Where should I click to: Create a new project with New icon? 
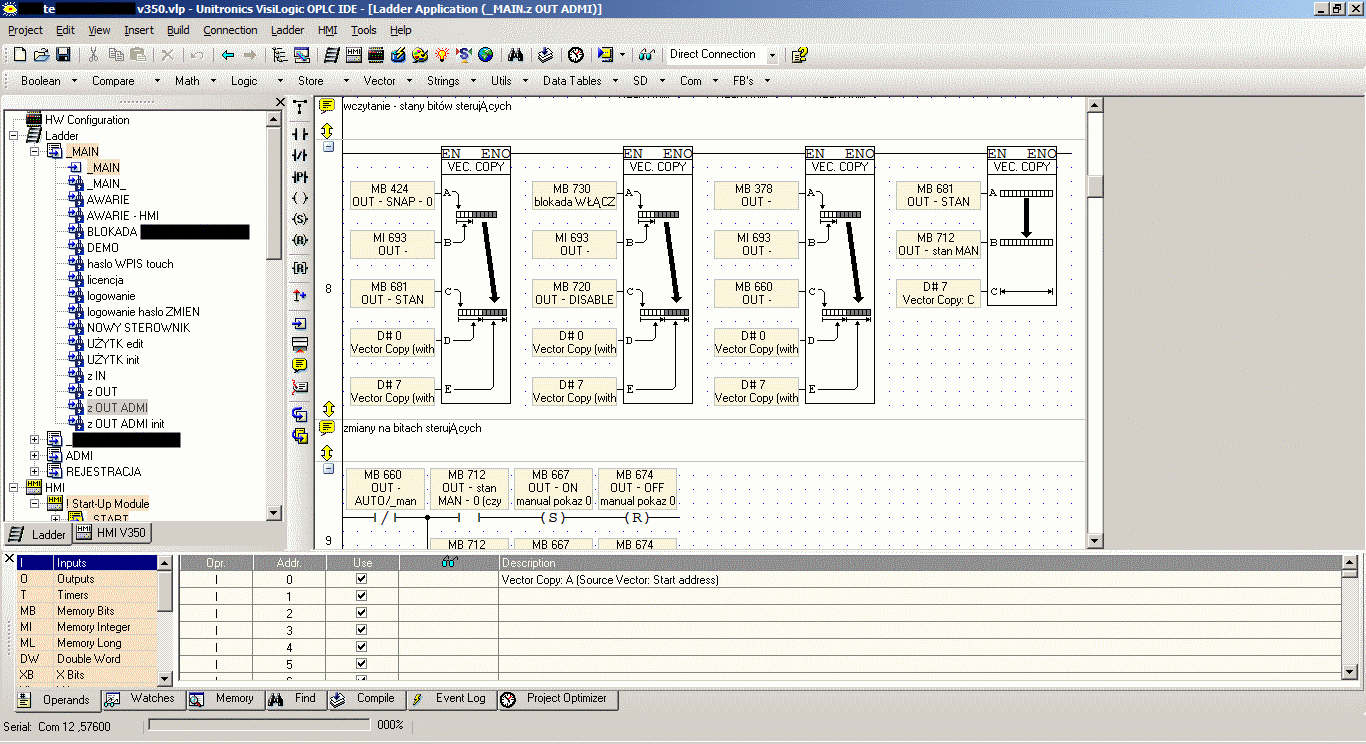pyautogui.click(x=20, y=55)
